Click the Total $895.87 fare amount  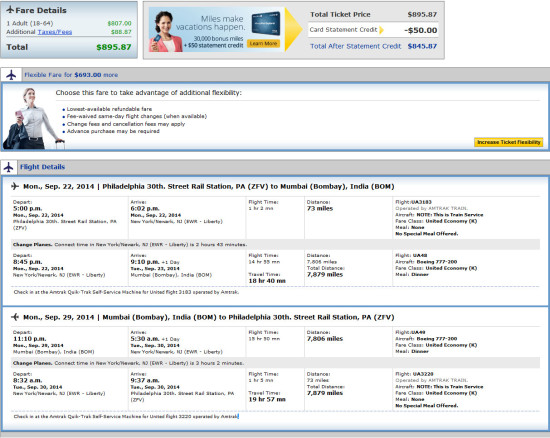114,47
